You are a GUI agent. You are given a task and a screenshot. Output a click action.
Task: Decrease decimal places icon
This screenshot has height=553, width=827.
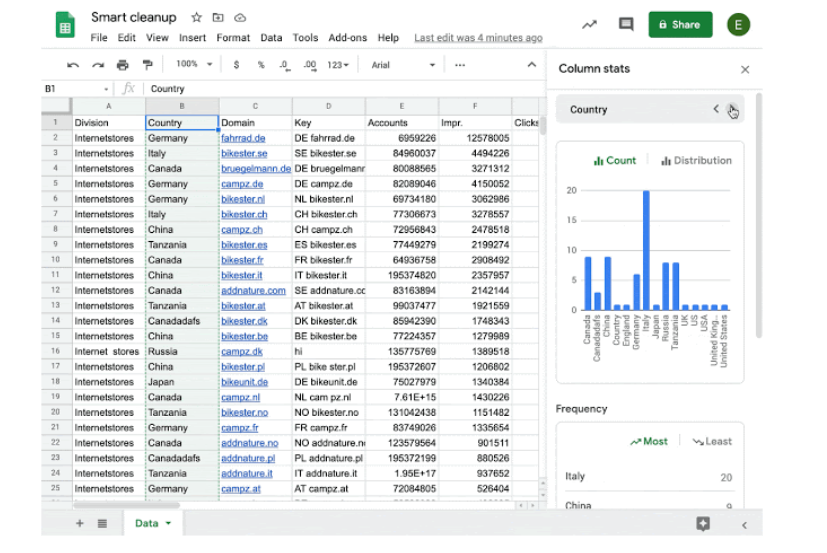click(285, 65)
